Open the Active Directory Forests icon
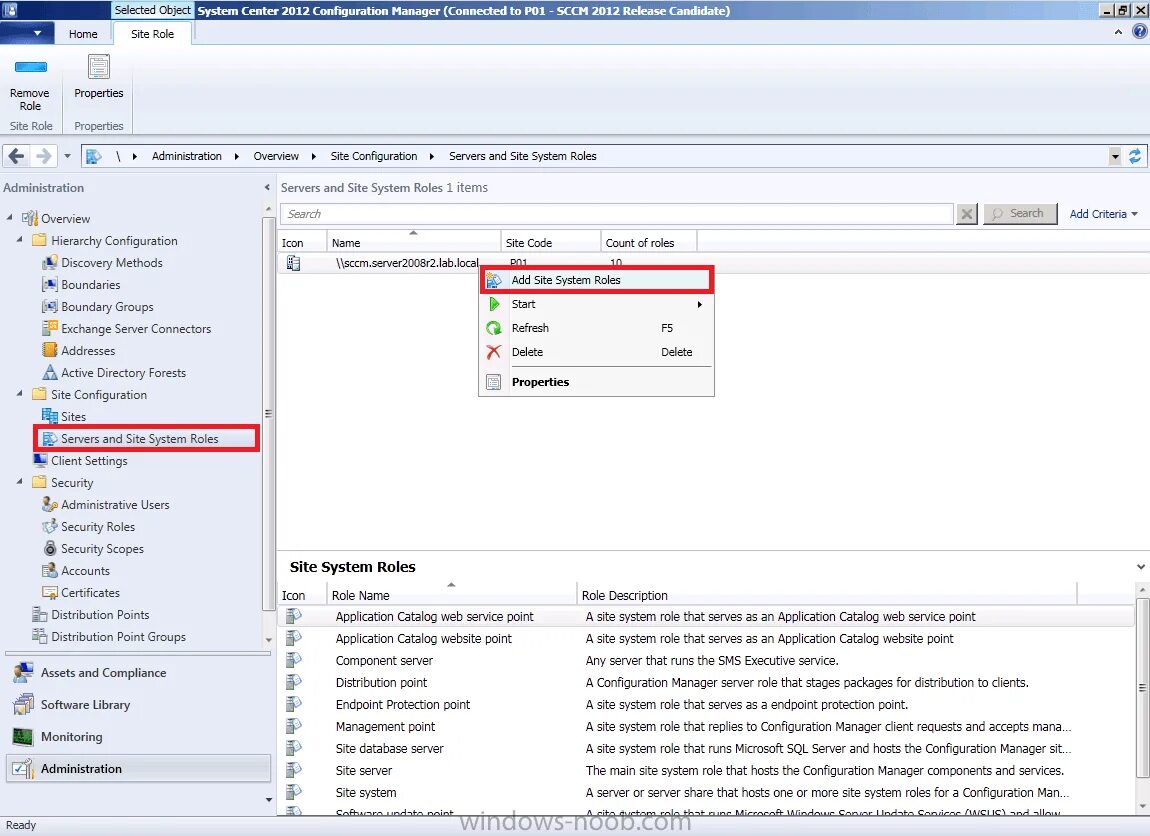Screen dimensions: 1150x836 pyautogui.click(x=49, y=373)
